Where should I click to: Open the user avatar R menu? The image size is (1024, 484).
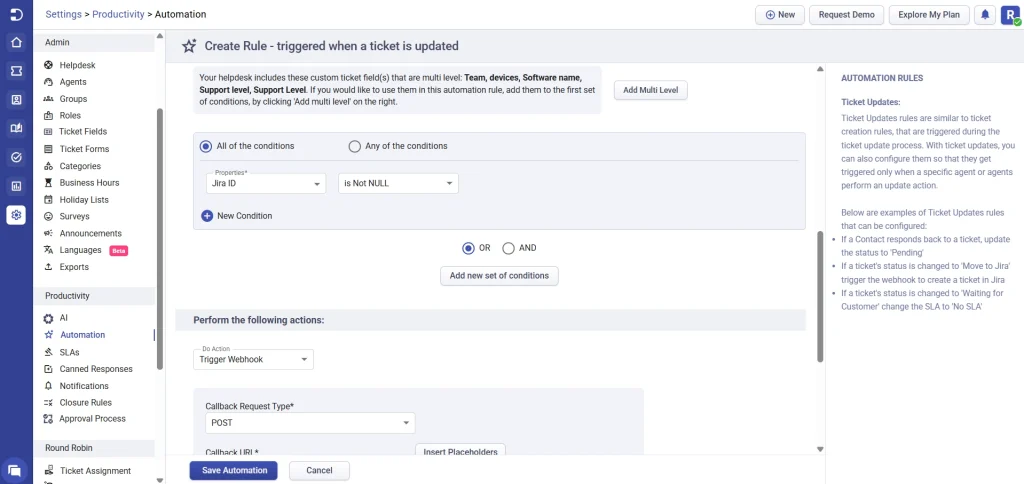(1010, 15)
